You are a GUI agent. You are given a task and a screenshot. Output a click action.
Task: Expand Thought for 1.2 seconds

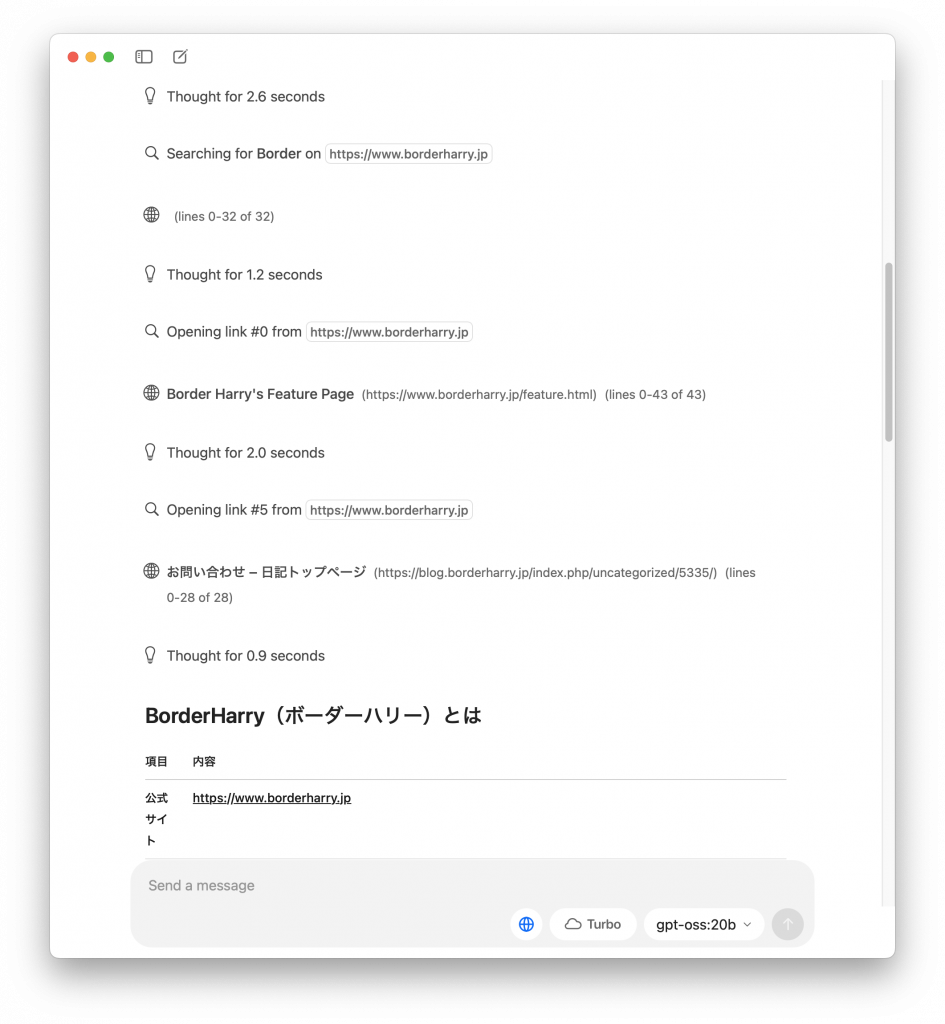244,275
